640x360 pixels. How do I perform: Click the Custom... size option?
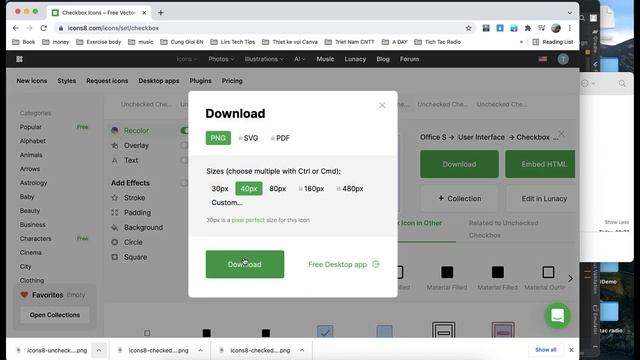[x=227, y=202]
